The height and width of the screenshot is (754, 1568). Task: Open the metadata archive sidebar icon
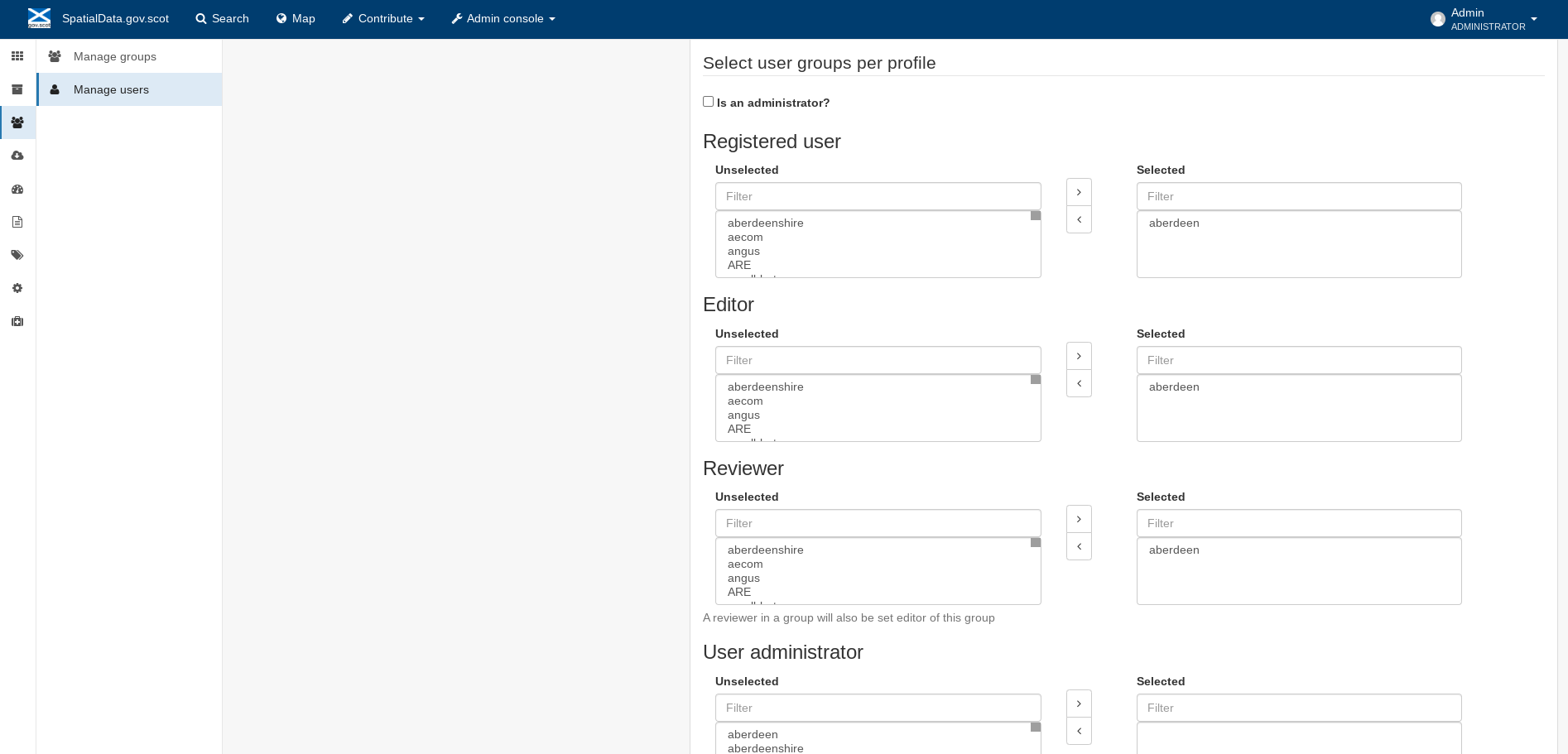click(x=17, y=89)
